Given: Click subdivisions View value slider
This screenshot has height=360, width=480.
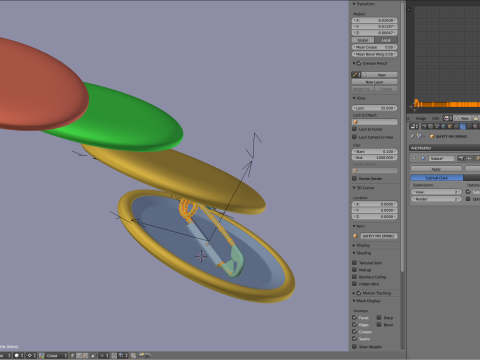Looking at the screenshot, I should pyautogui.click(x=436, y=192).
